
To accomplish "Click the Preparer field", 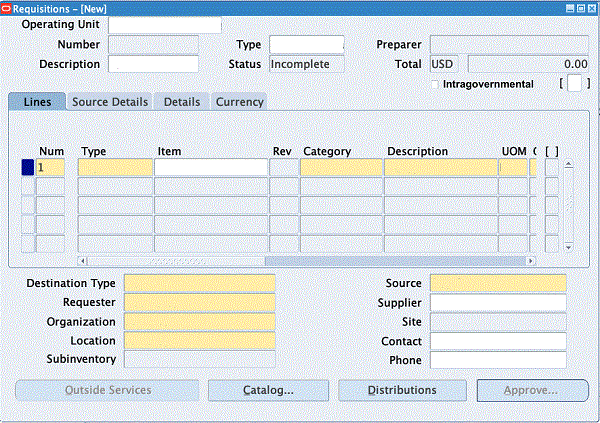I will (x=509, y=45).
